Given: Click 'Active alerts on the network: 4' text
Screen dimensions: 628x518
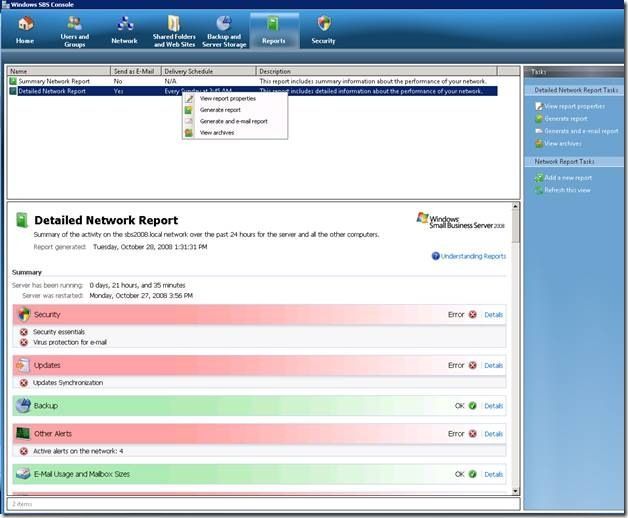Looking at the screenshot, I should 78,451.
